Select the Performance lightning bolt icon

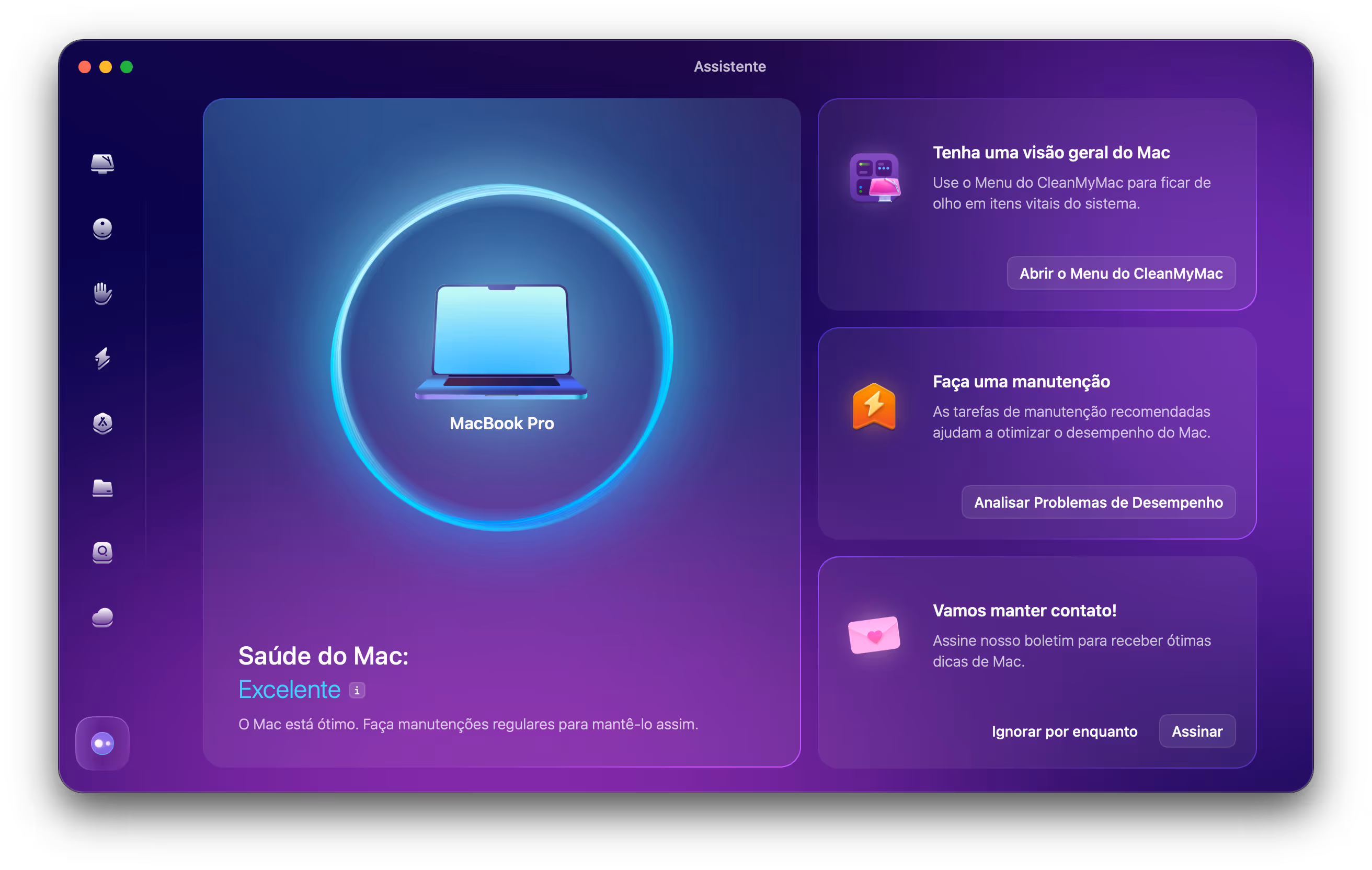pos(102,358)
